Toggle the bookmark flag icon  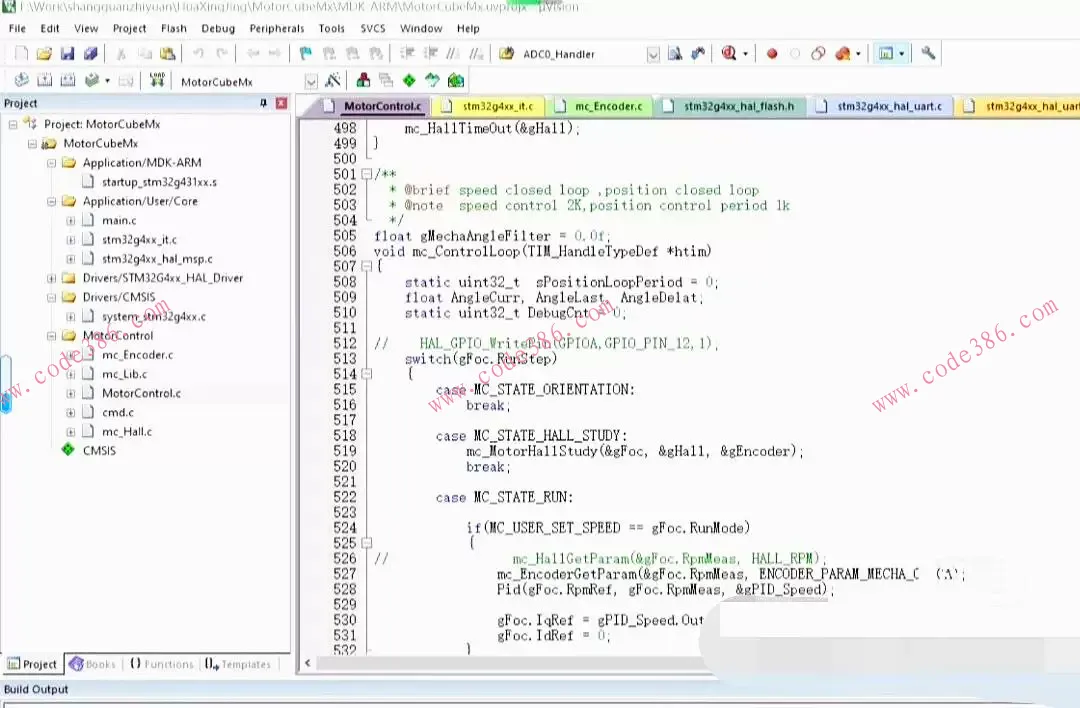[x=306, y=54]
